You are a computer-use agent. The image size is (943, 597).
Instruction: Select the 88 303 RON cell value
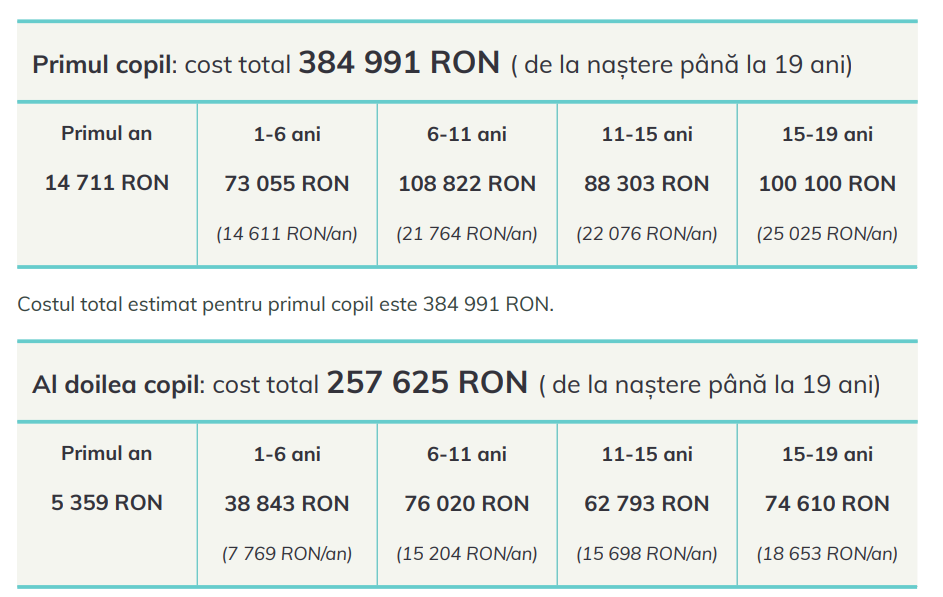coord(647,184)
